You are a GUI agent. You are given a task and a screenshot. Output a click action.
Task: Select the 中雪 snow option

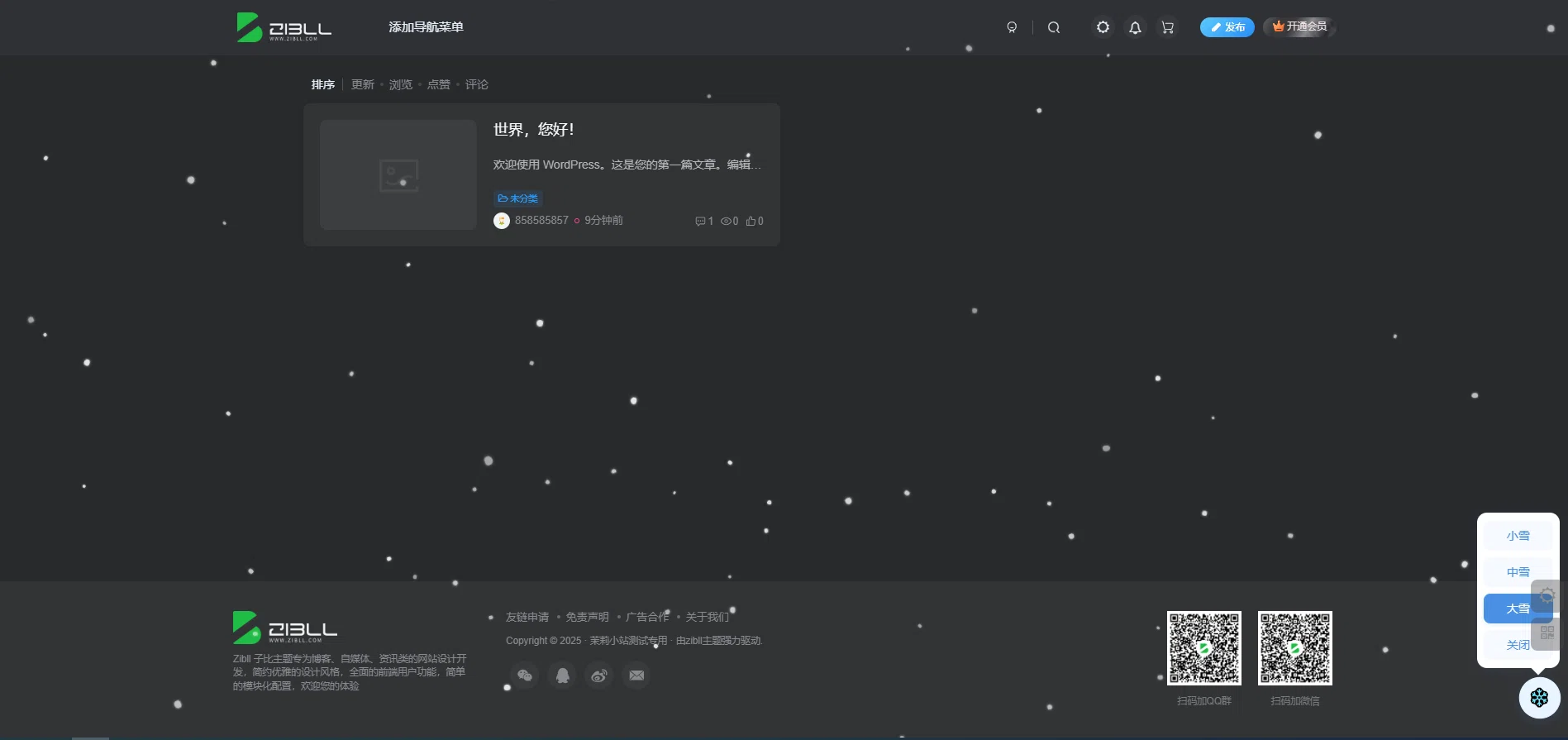pos(1517,572)
